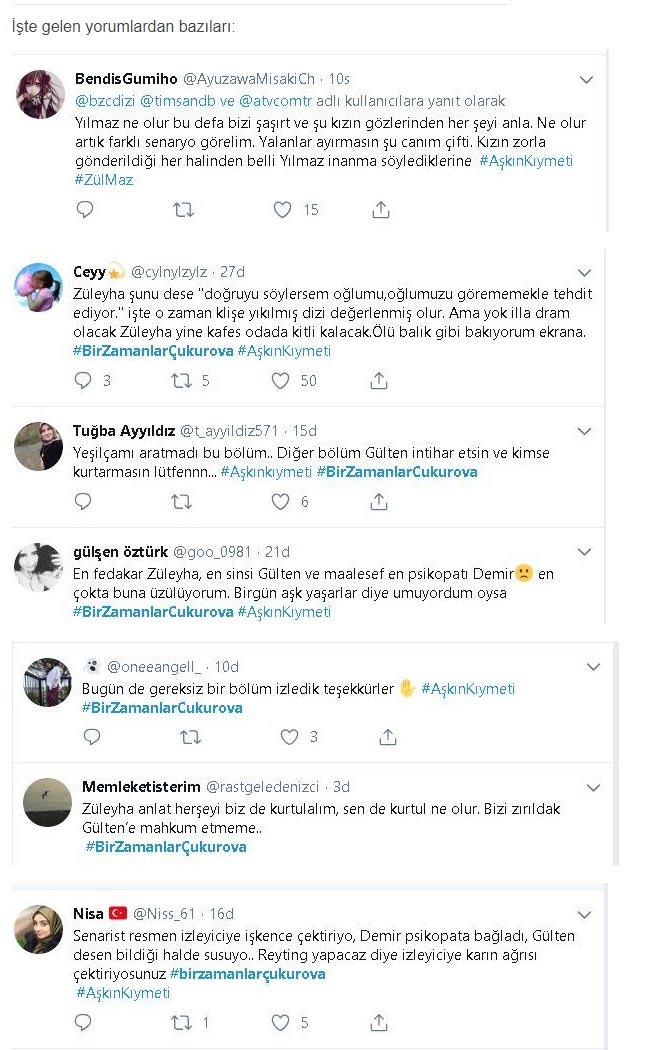
Task: Reply to BendisGumiho's tweet
Action: (x=85, y=210)
